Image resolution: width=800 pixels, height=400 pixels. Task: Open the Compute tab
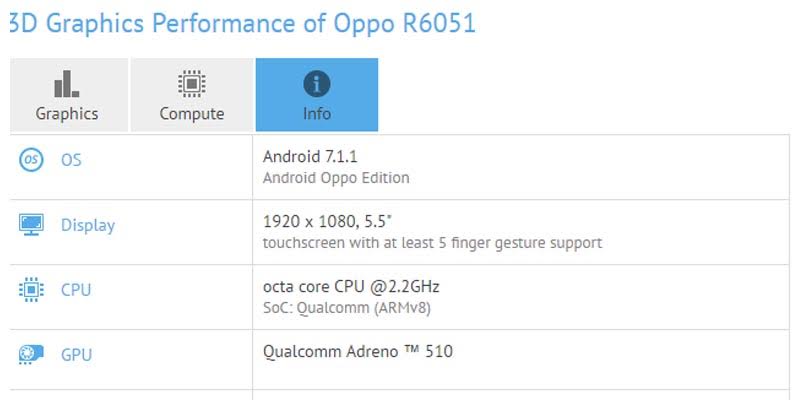pos(191,113)
